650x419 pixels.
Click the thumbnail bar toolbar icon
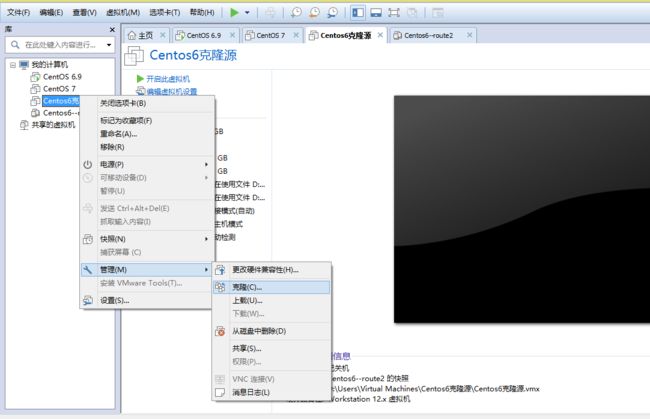pyautogui.click(x=376, y=12)
